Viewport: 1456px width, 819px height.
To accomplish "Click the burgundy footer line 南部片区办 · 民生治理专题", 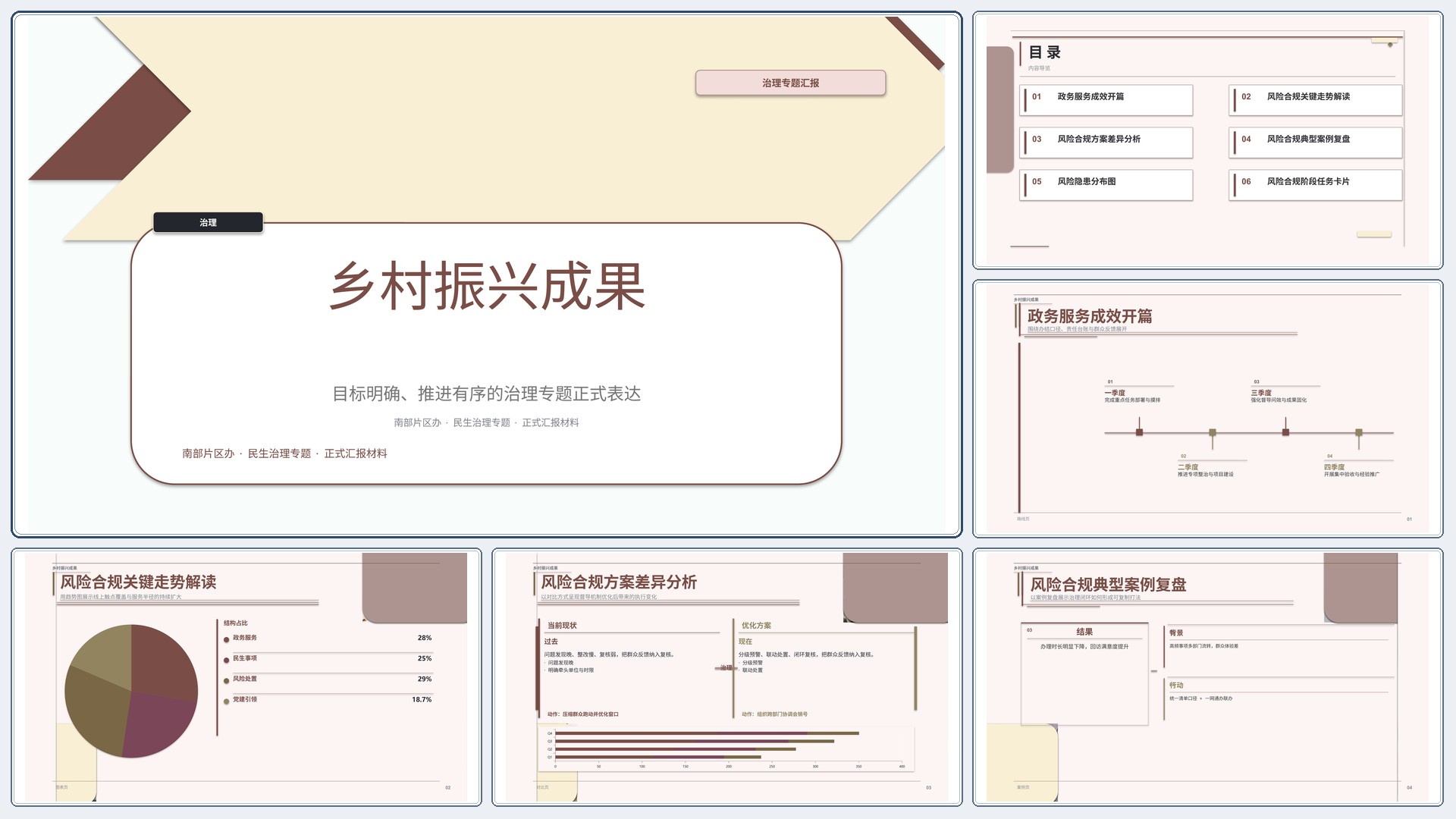I will click(x=284, y=453).
